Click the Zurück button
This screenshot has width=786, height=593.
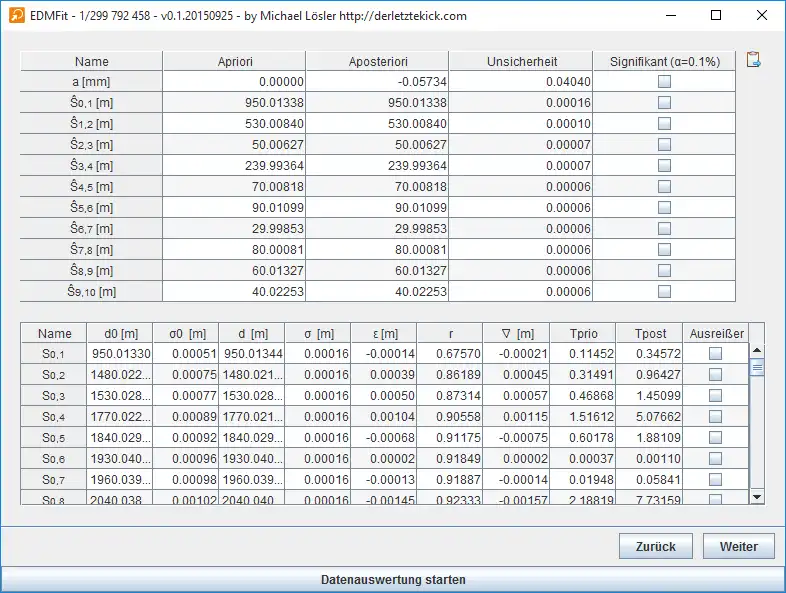click(656, 546)
